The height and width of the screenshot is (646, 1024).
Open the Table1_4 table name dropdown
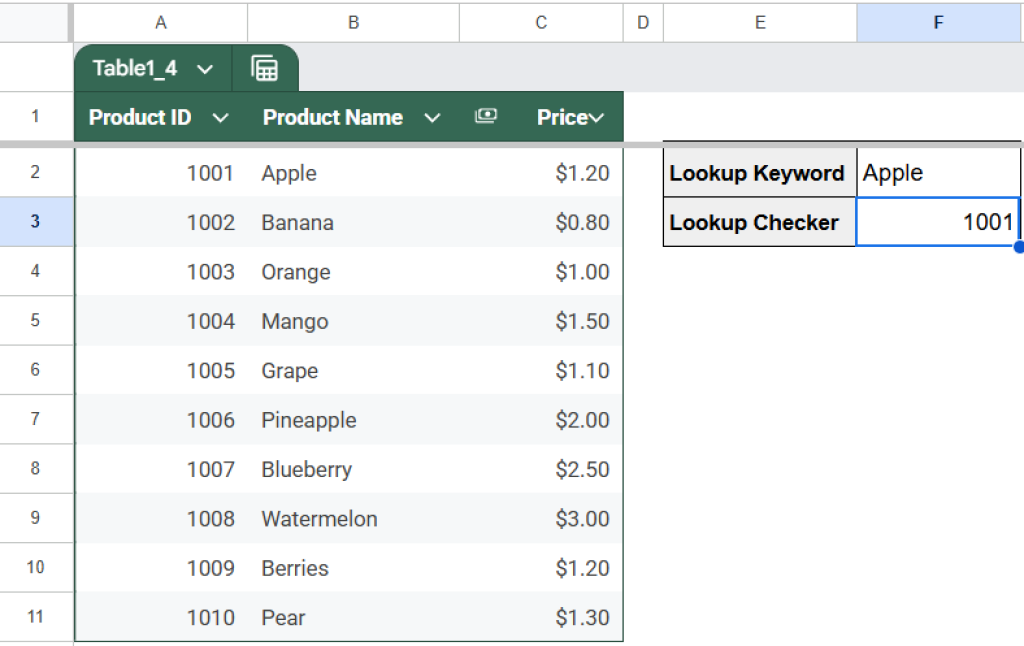tap(204, 68)
